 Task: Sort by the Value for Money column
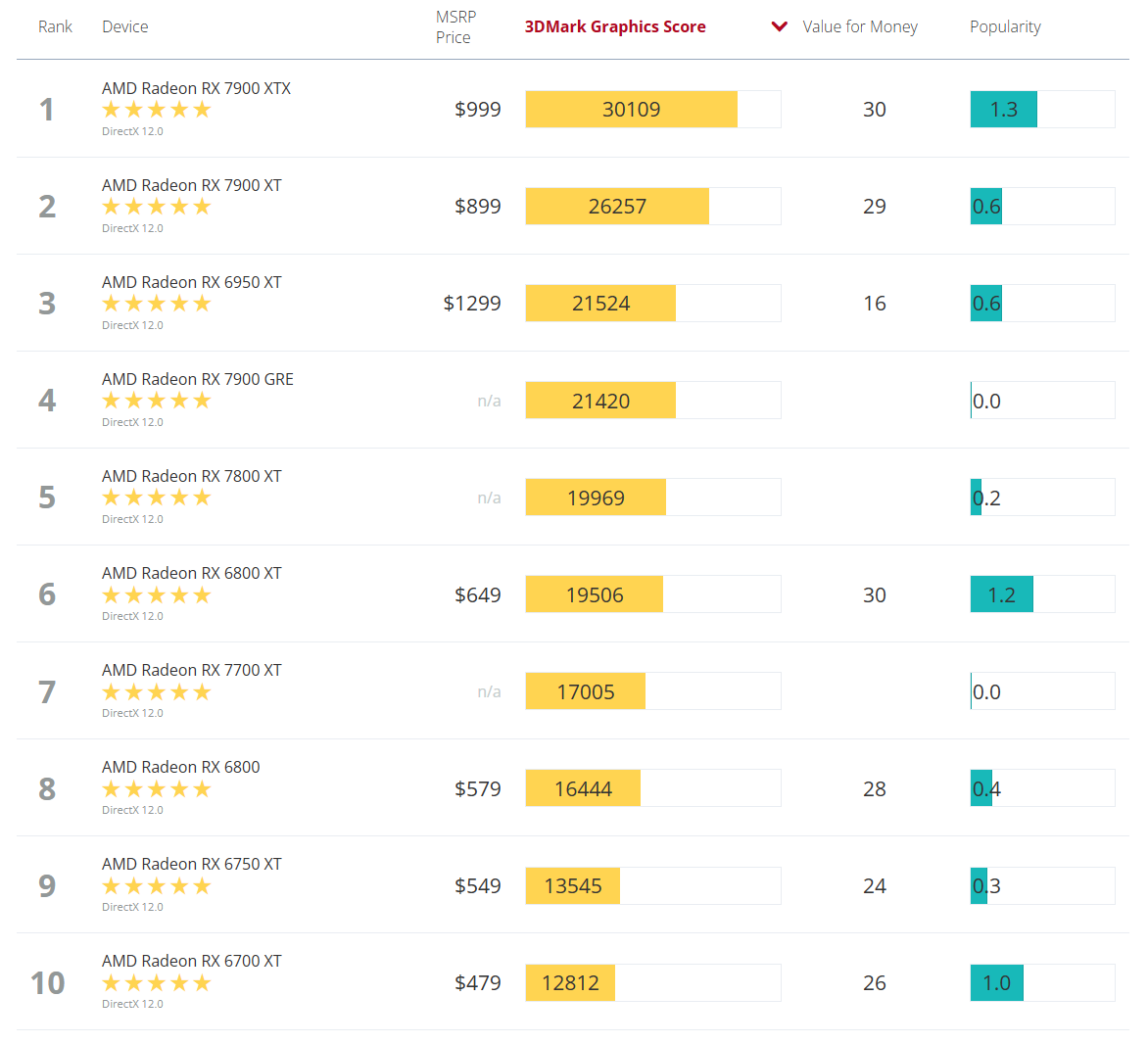pyautogui.click(x=860, y=26)
